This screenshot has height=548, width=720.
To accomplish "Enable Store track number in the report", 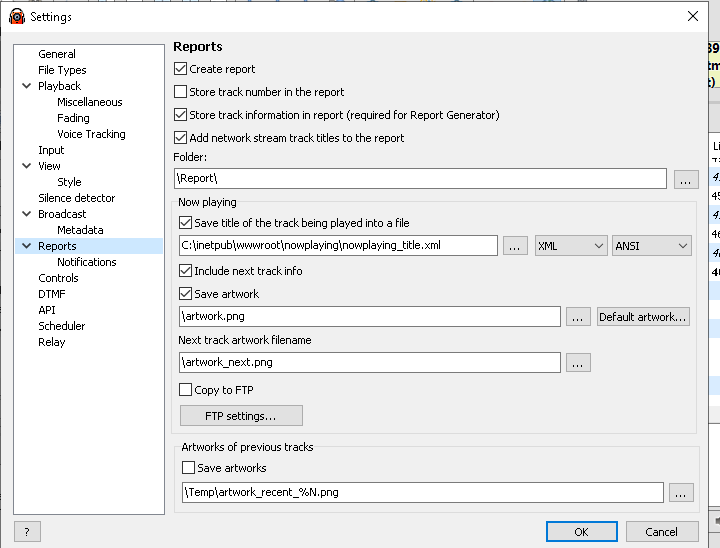I will click(x=180, y=92).
